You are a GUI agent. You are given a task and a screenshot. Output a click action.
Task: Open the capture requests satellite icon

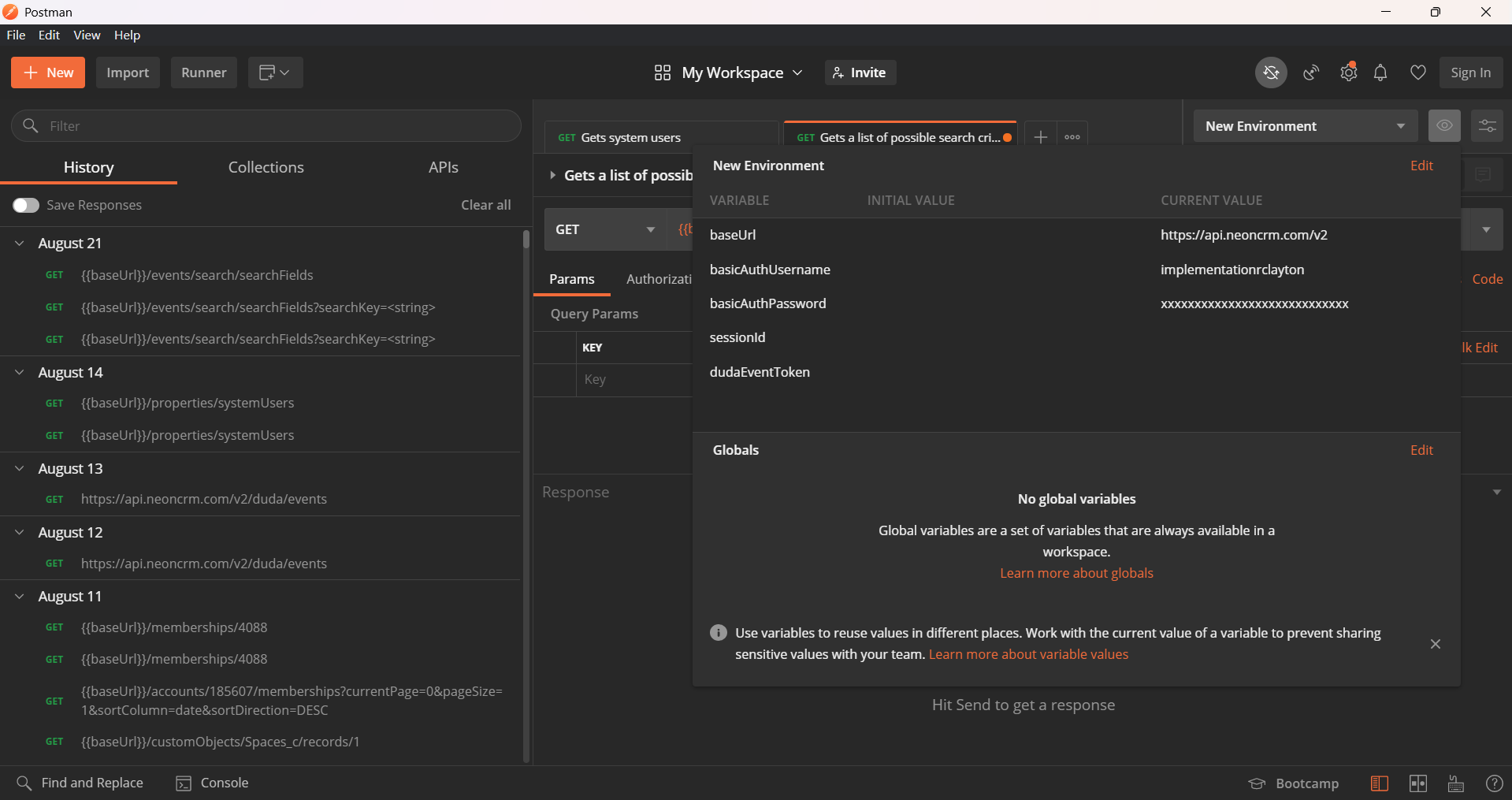[1311, 73]
